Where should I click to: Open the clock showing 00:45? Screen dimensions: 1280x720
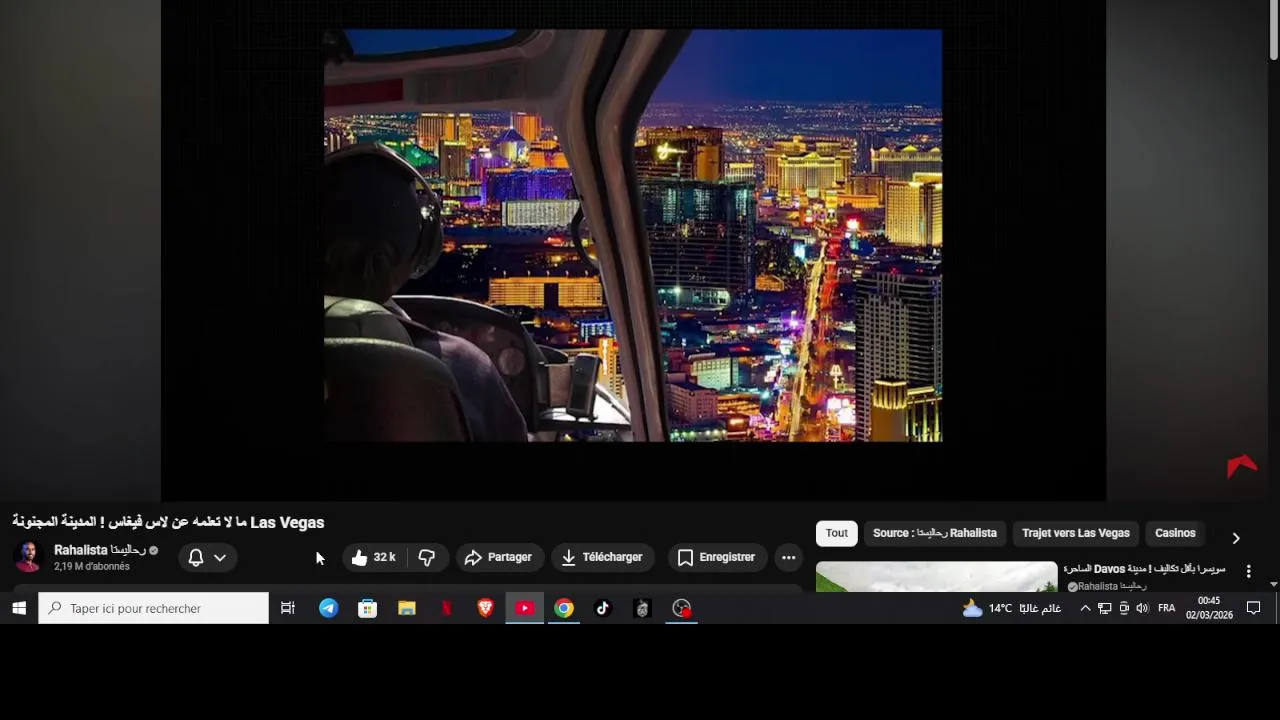pyautogui.click(x=1209, y=608)
